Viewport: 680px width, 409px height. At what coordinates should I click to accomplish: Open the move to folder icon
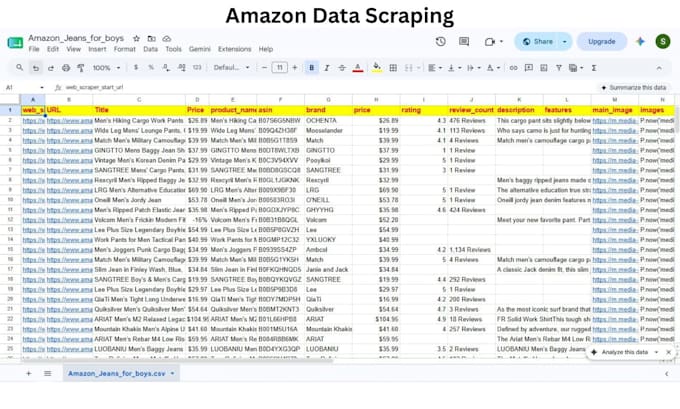[x=151, y=39]
